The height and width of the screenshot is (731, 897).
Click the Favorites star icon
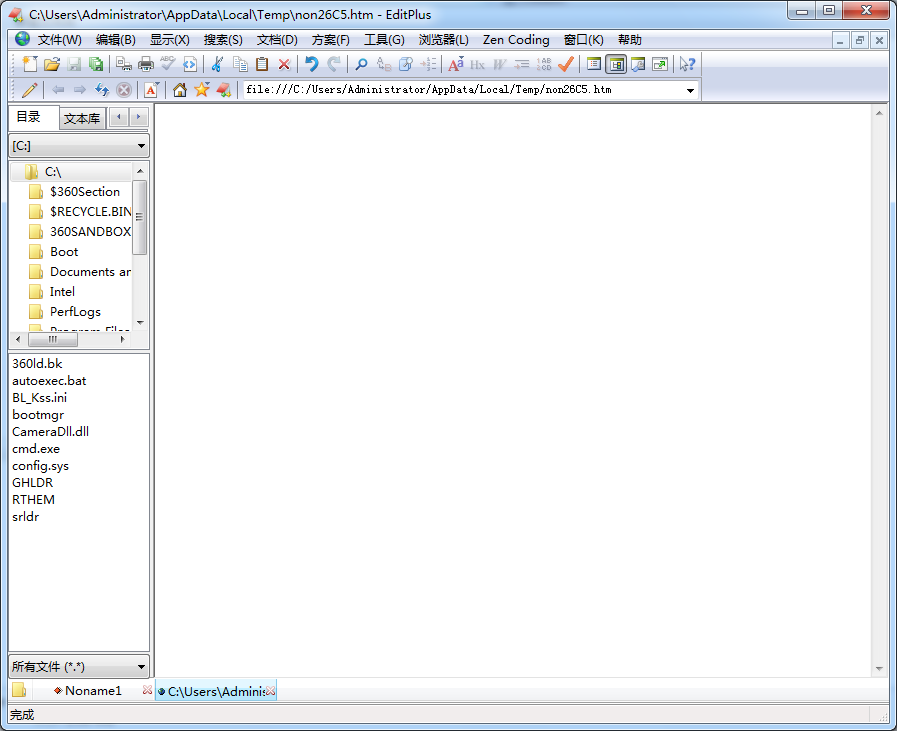click(x=202, y=90)
